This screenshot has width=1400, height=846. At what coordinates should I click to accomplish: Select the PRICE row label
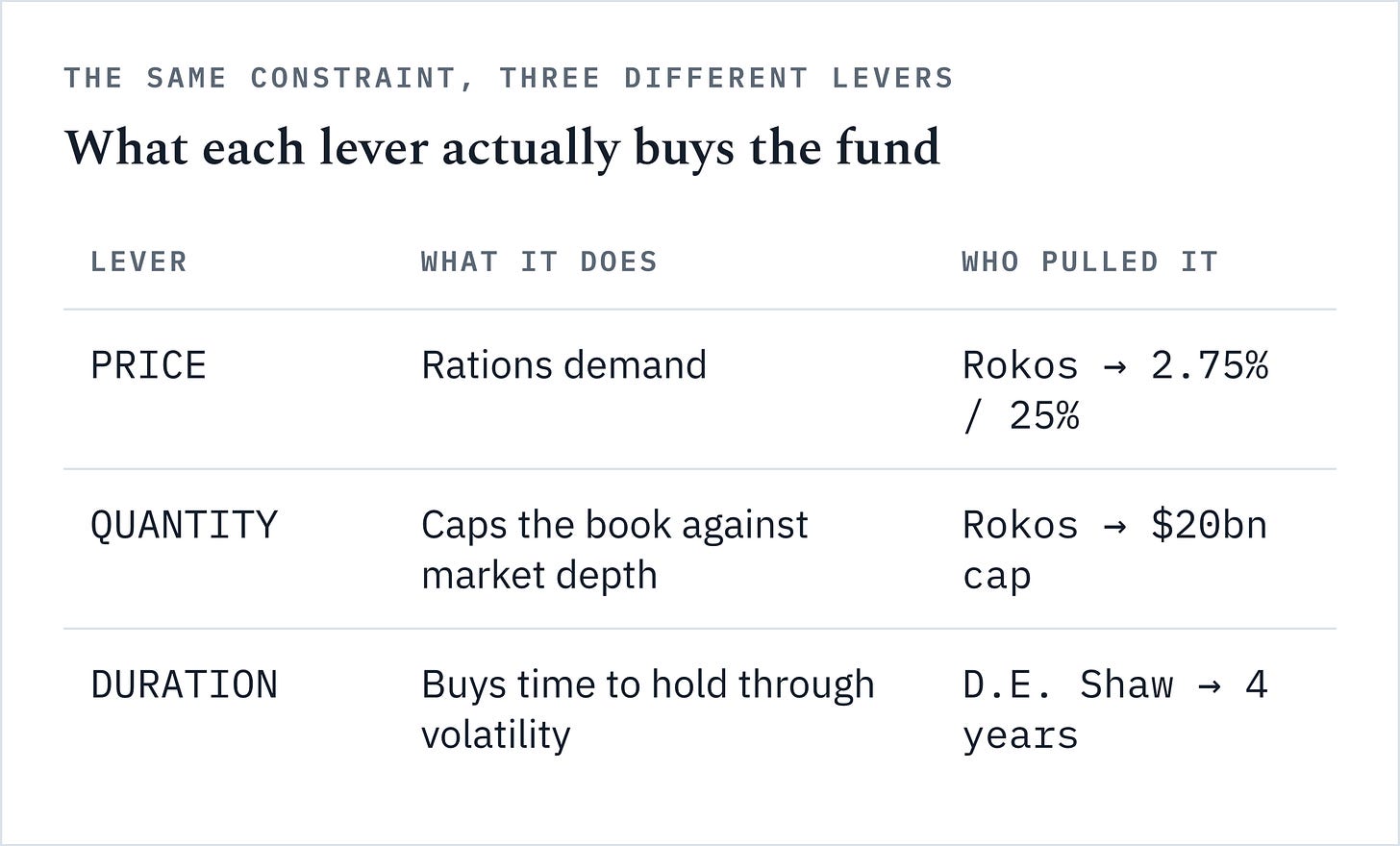click(148, 365)
